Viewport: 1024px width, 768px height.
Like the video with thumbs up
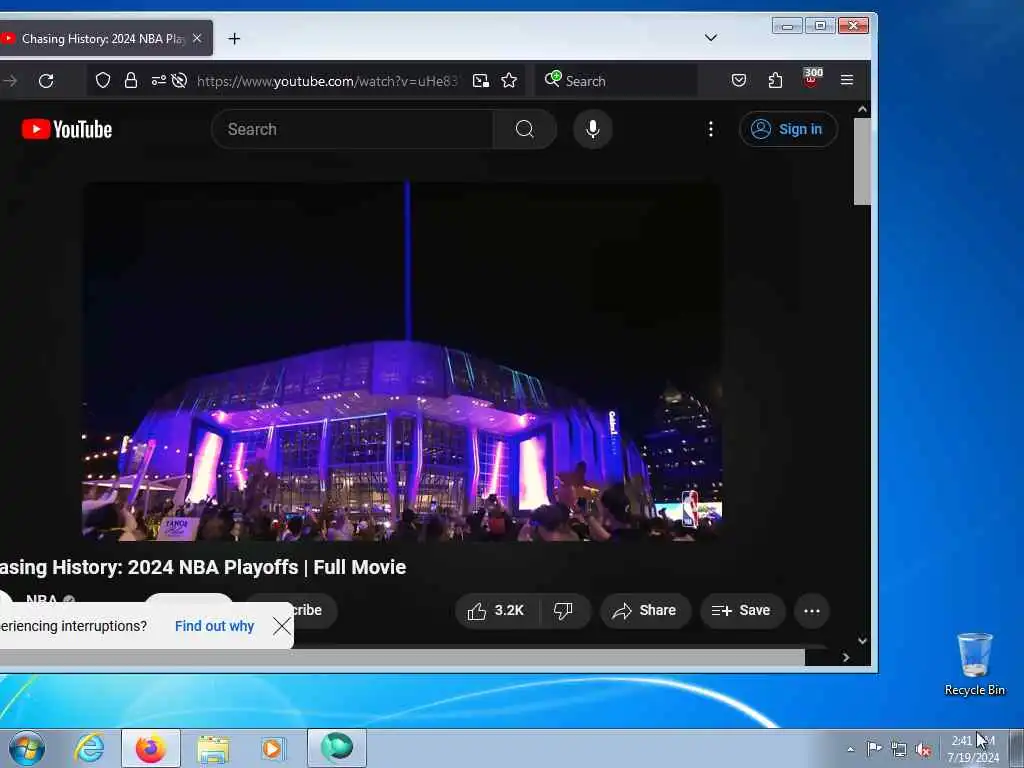coord(496,611)
